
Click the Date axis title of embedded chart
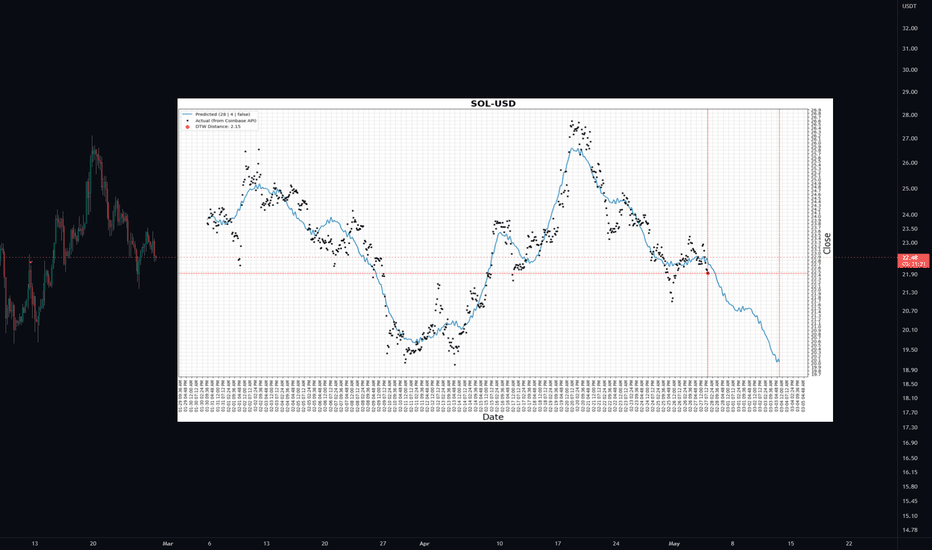(493, 417)
